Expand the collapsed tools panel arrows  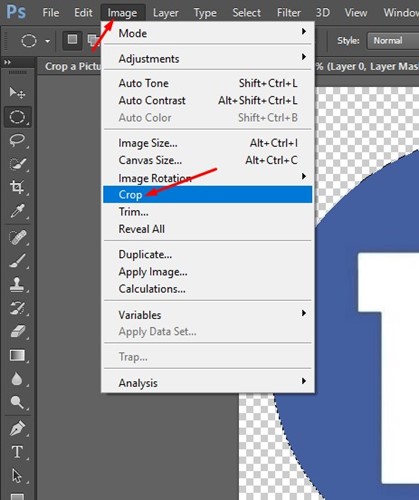7,62
